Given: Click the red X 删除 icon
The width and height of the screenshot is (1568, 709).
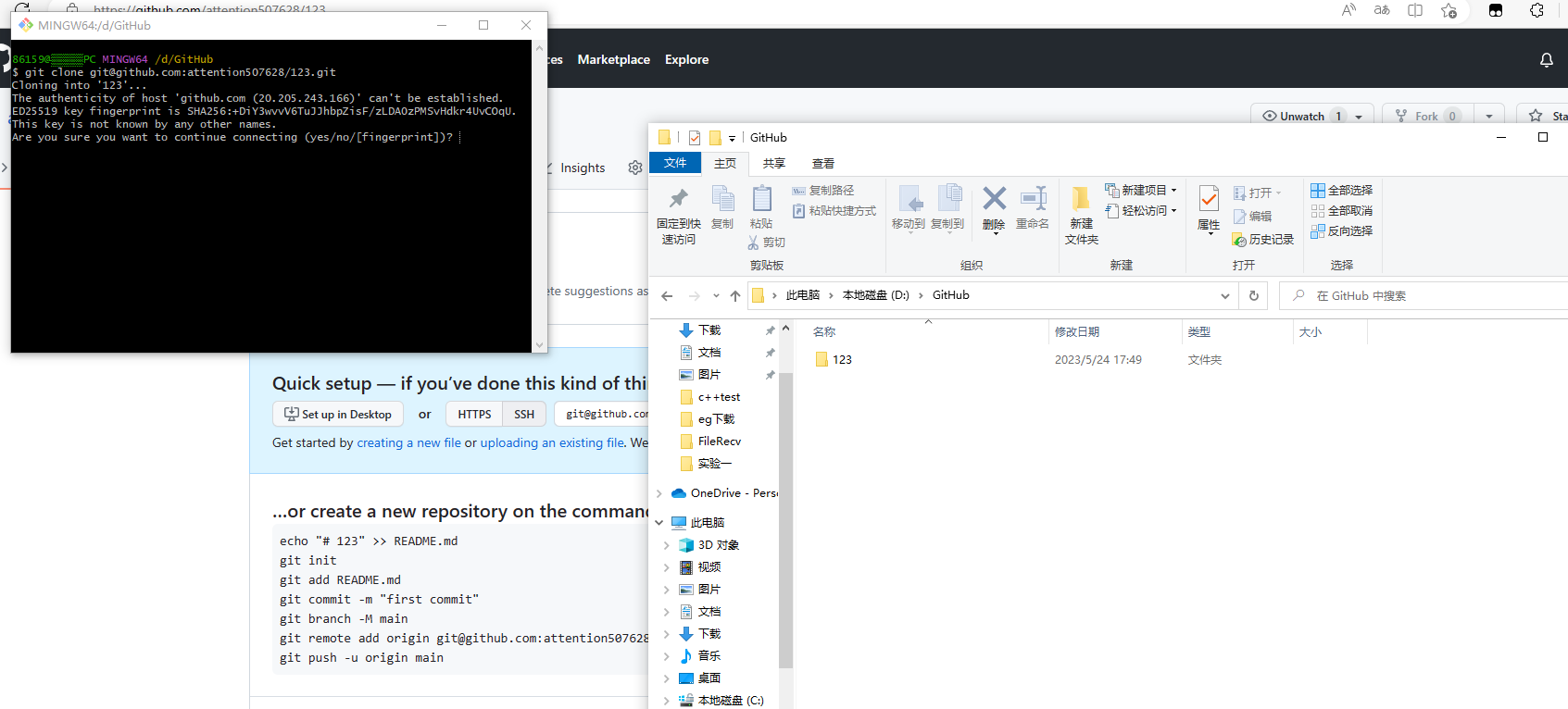Looking at the screenshot, I should [x=994, y=198].
